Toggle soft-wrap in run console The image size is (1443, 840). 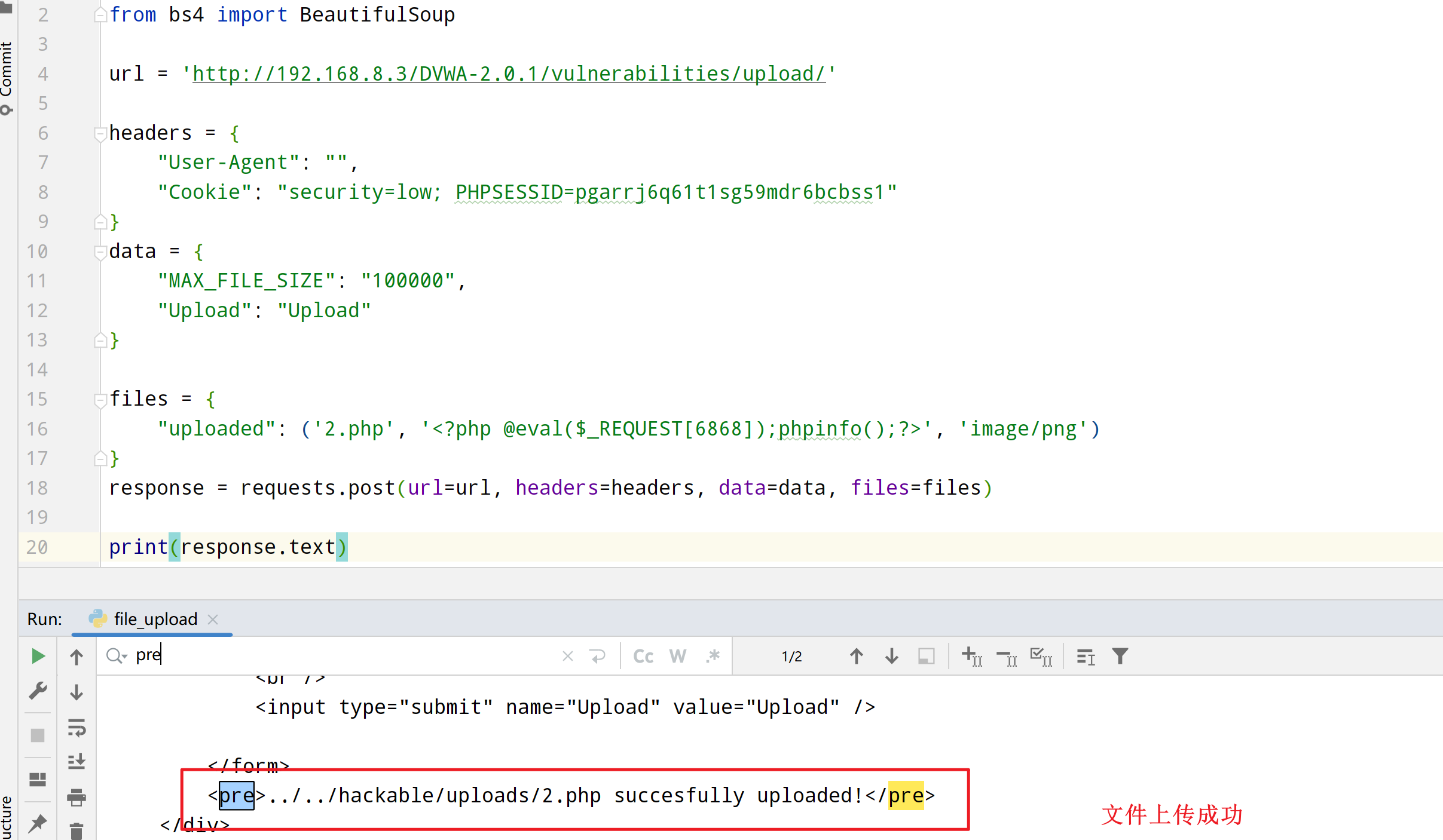pyautogui.click(x=77, y=727)
